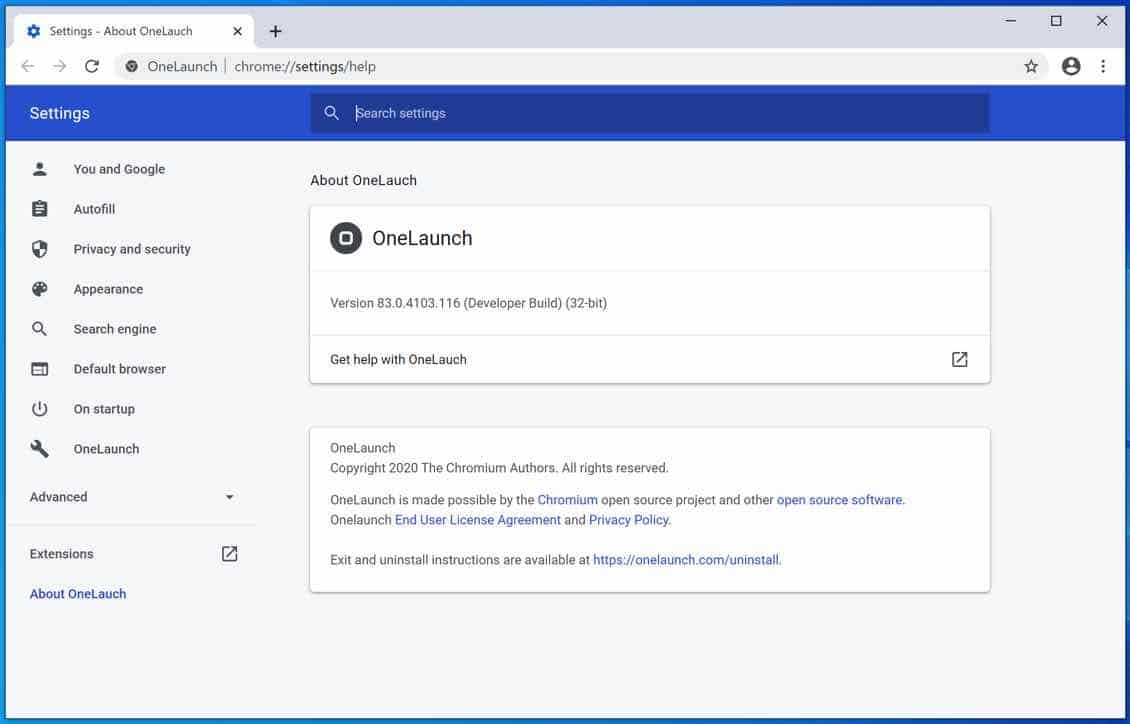1130x724 pixels.
Task: Open the Extensions page
Action: click(61, 554)
